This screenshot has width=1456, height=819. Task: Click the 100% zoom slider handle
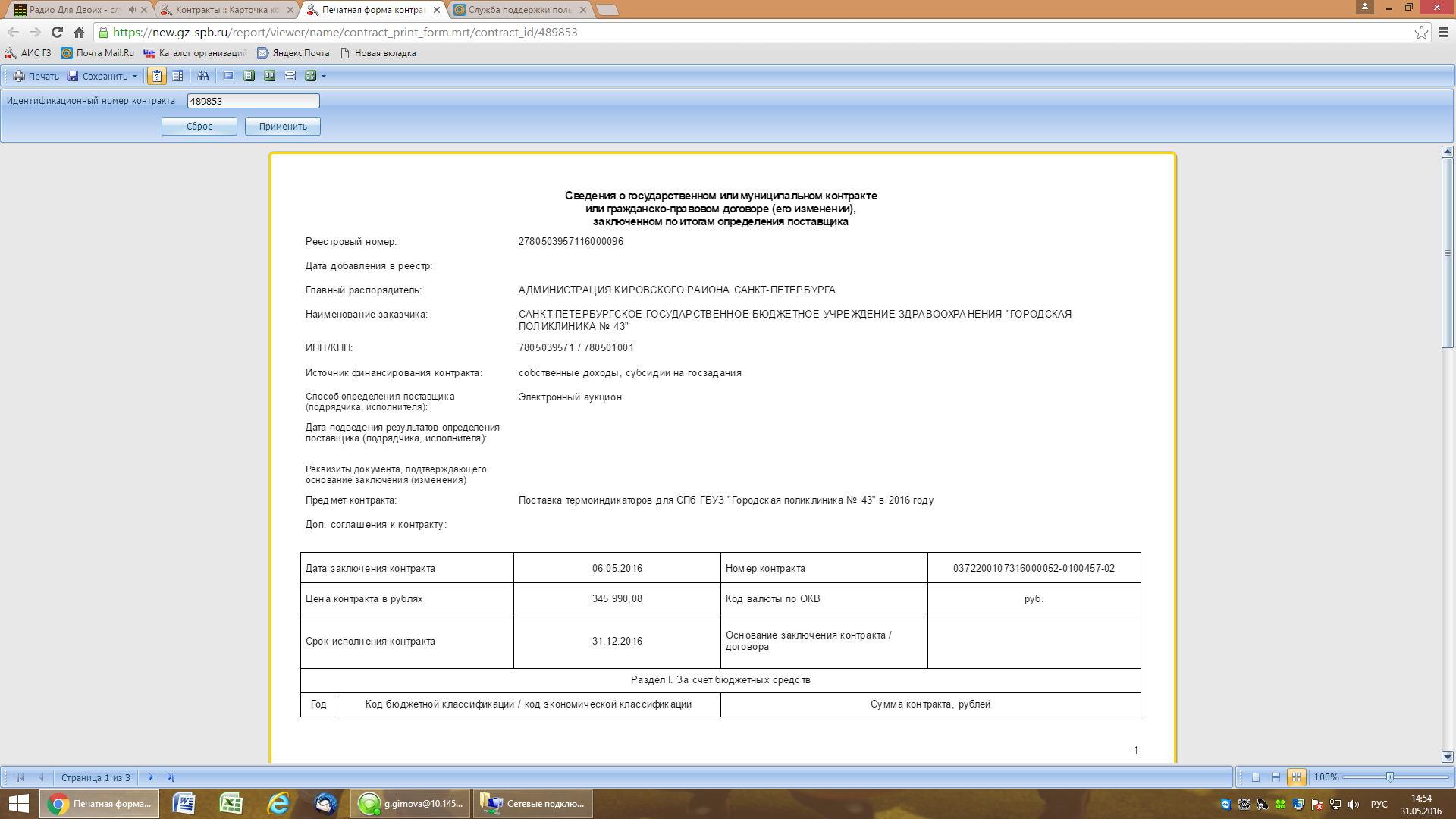[x=1390, y=777]
